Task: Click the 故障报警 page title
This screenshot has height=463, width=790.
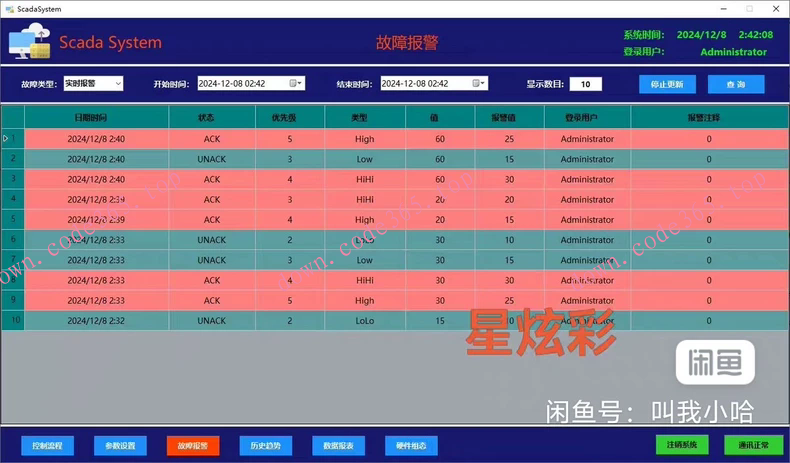Action: tap(407, 43)
